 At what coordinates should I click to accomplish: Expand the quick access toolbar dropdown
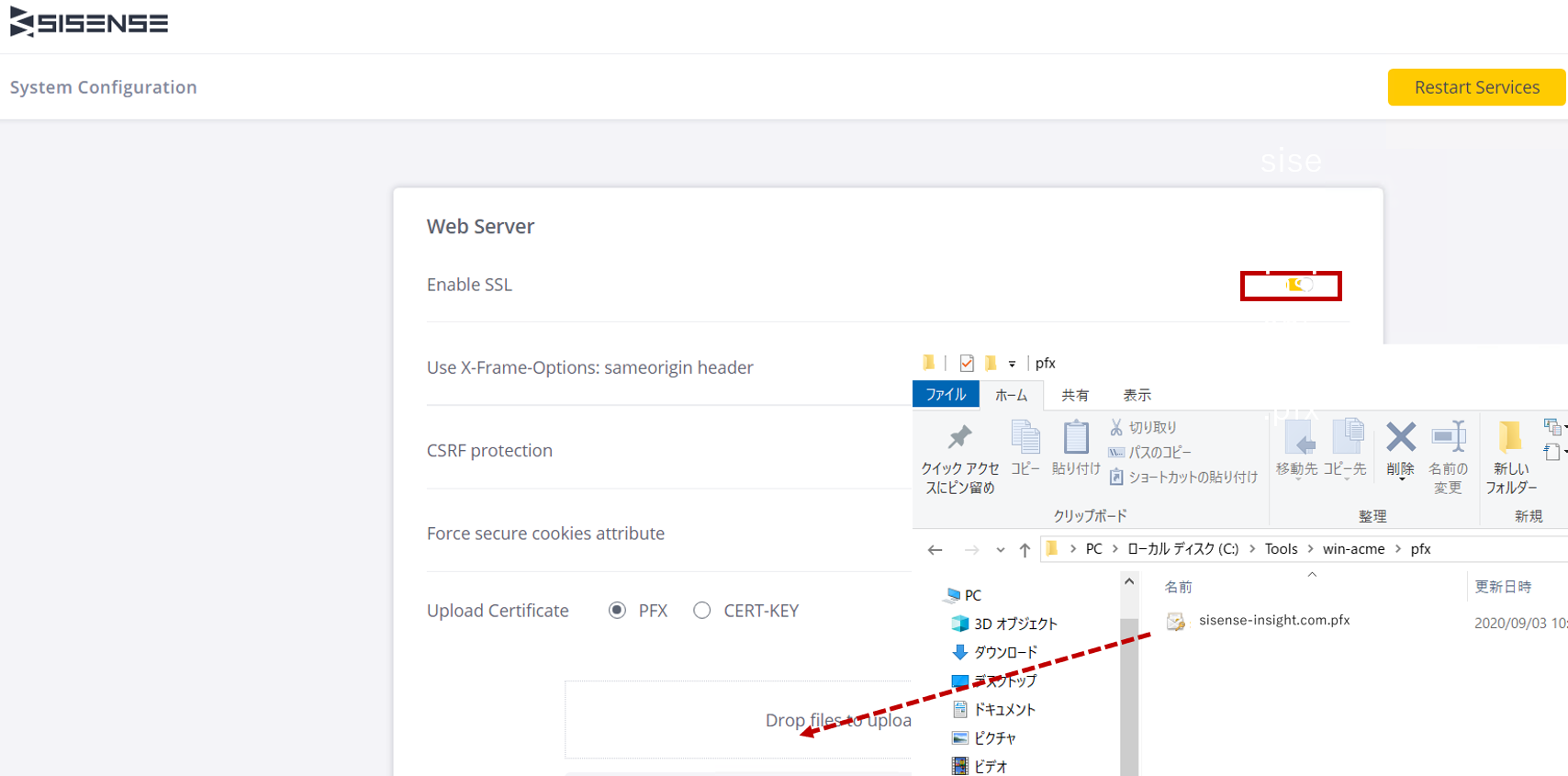point(1012,364)
